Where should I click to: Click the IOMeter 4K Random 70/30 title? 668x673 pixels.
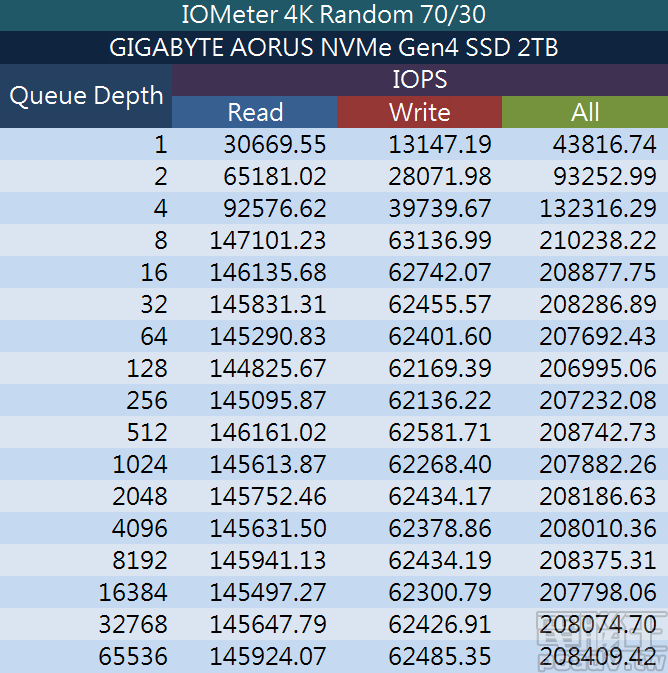(334, 15)
